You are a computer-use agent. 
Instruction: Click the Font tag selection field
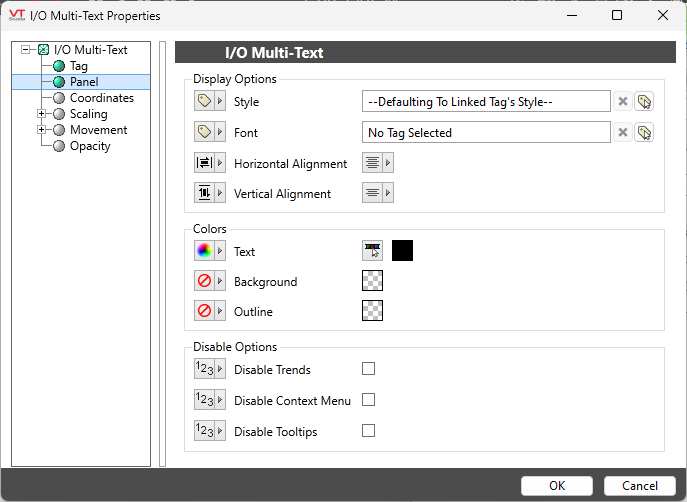click(x=486, y=132)
